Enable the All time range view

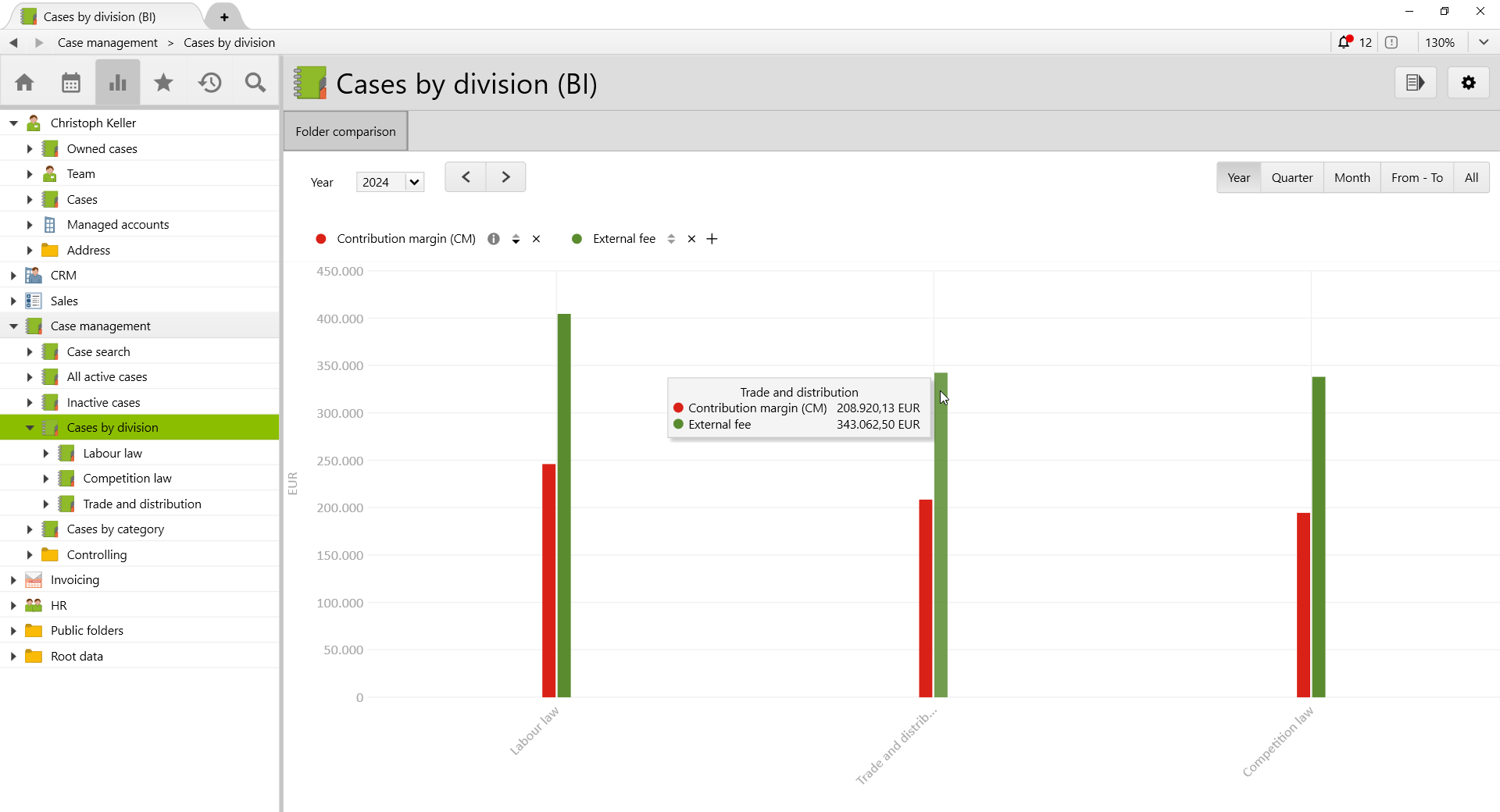1472,177
